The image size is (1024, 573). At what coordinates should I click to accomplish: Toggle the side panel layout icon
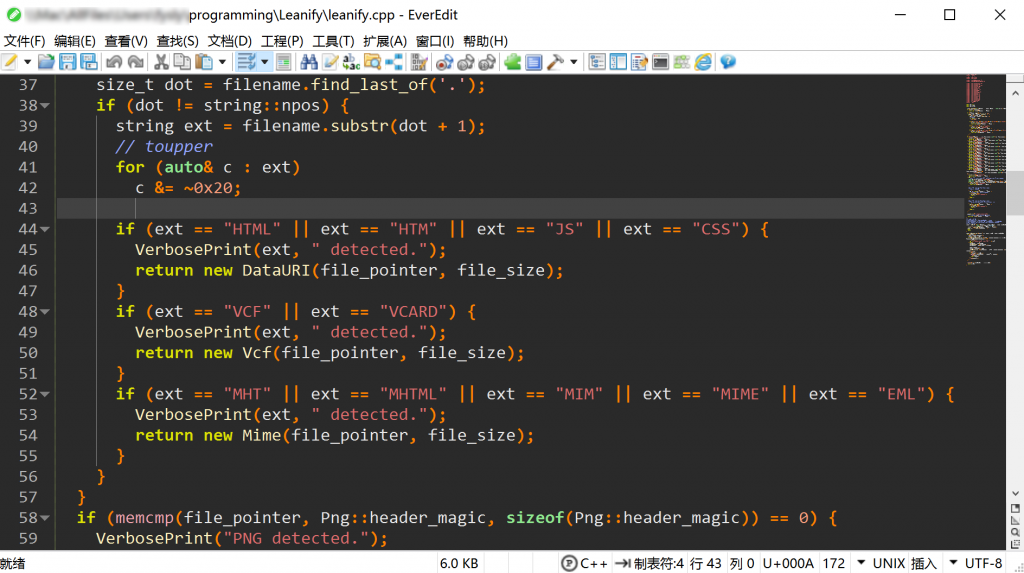[618, 62]
